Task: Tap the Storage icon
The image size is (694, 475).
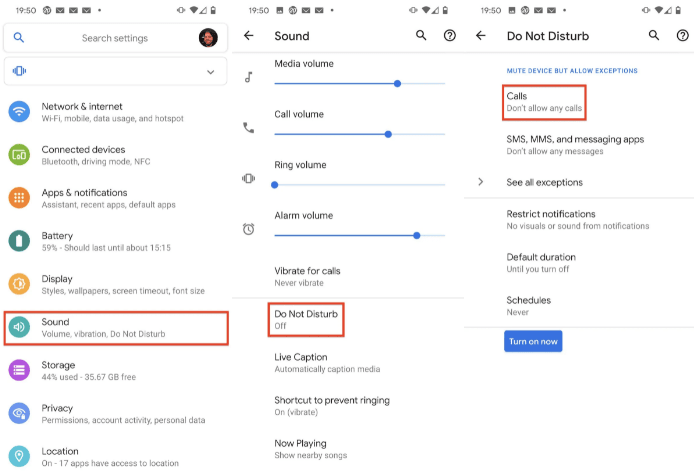Action: pyautogui.click(x=19, y=370)
